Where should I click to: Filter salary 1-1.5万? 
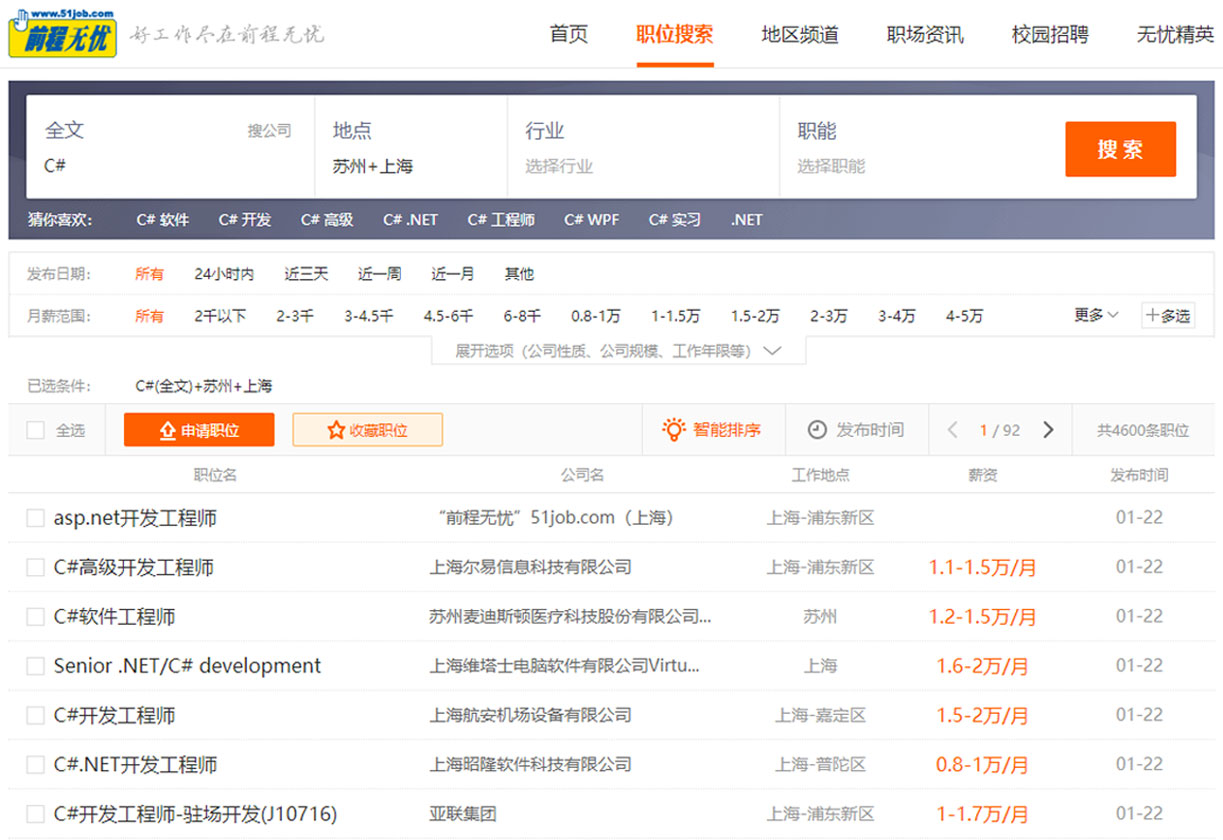[676, 316]
